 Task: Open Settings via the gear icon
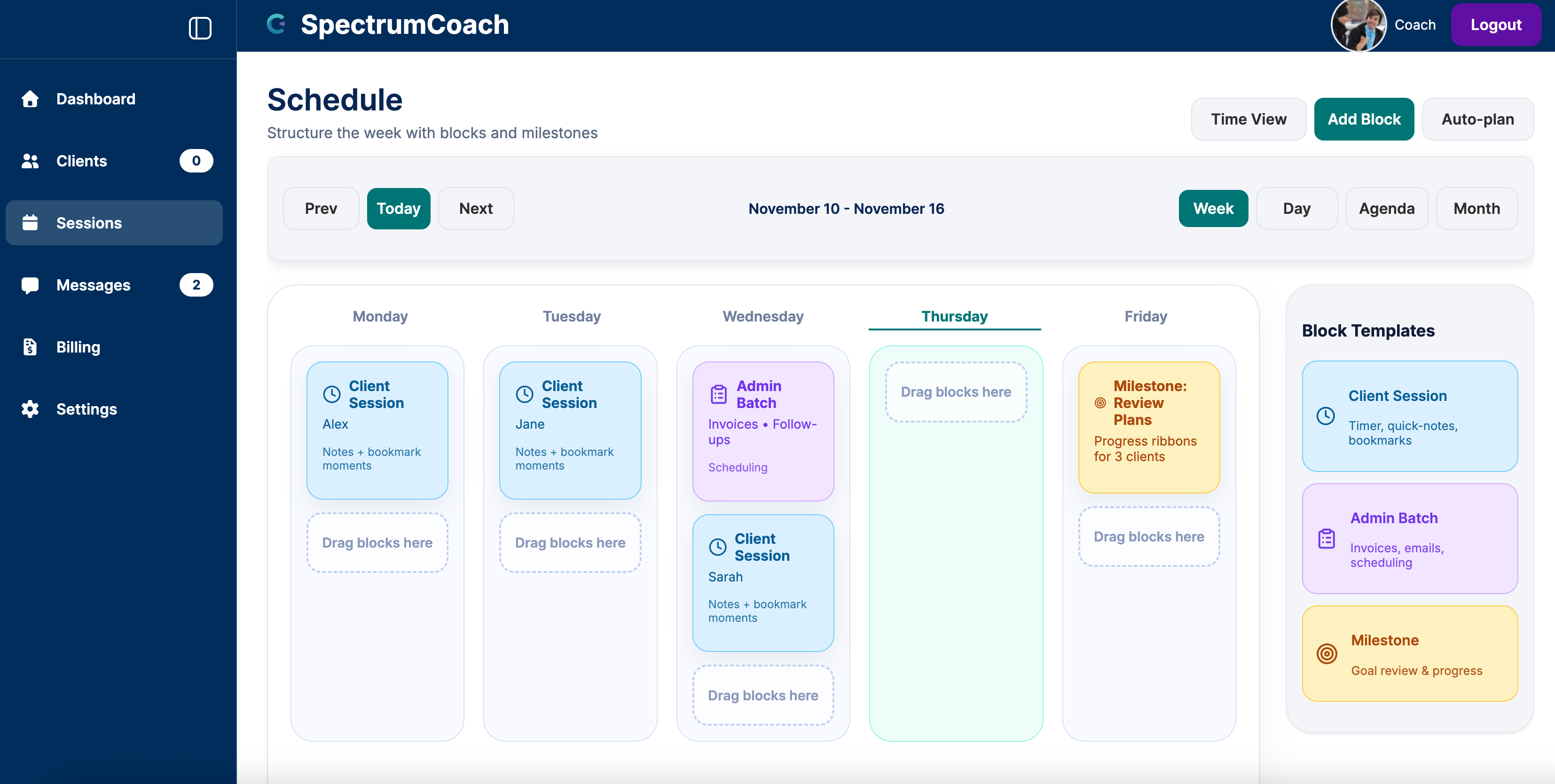(x=31, y=409)
